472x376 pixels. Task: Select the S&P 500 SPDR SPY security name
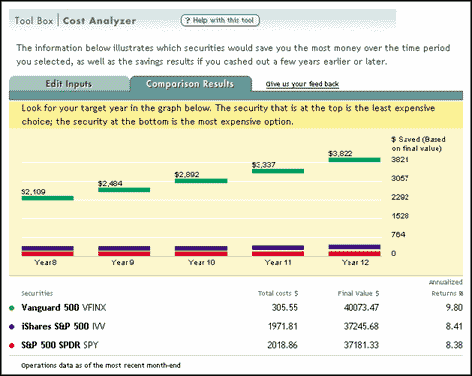pos(60,345)
